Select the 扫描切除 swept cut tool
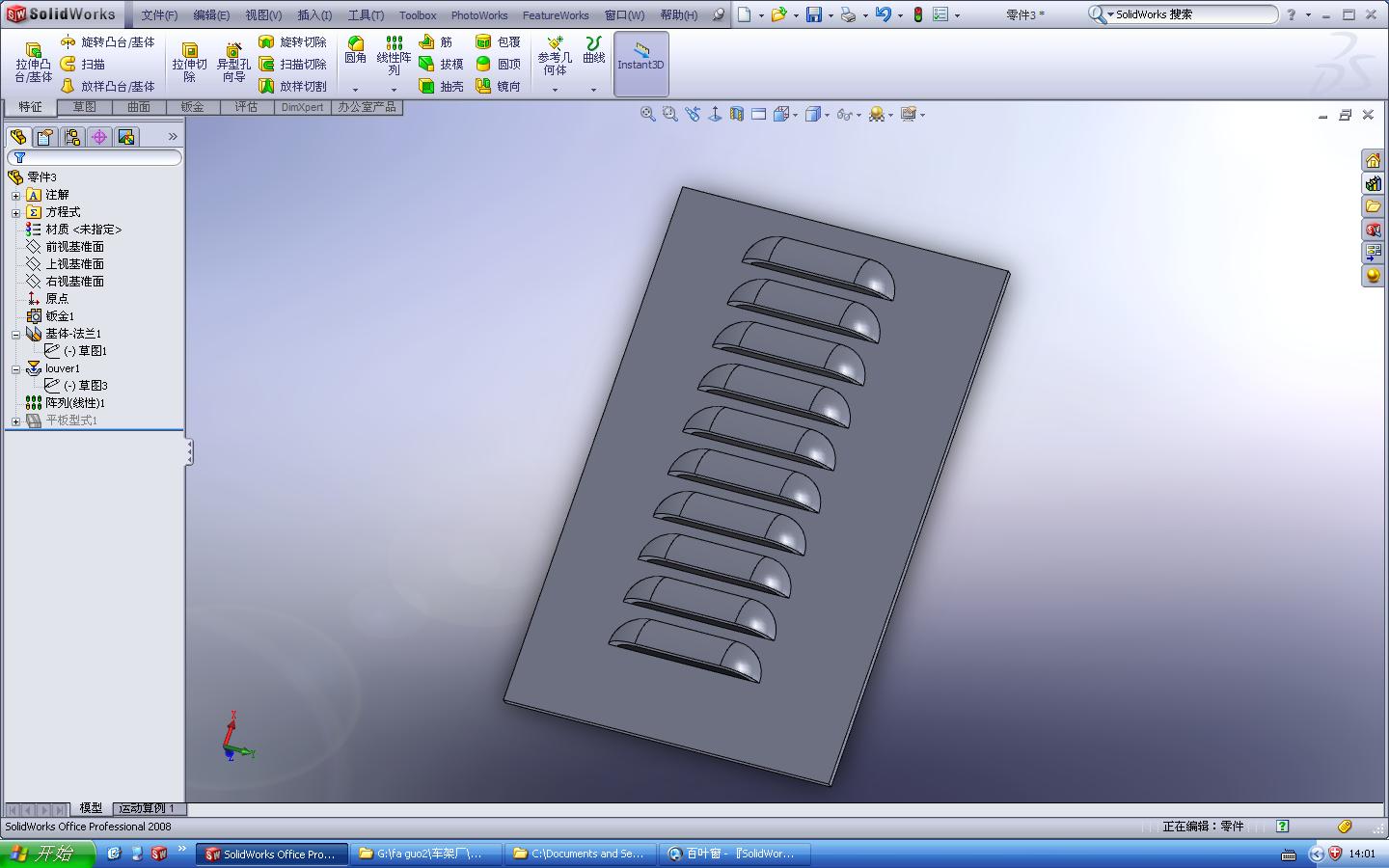This screenshot has height=868, width=1389. point(293,65)
